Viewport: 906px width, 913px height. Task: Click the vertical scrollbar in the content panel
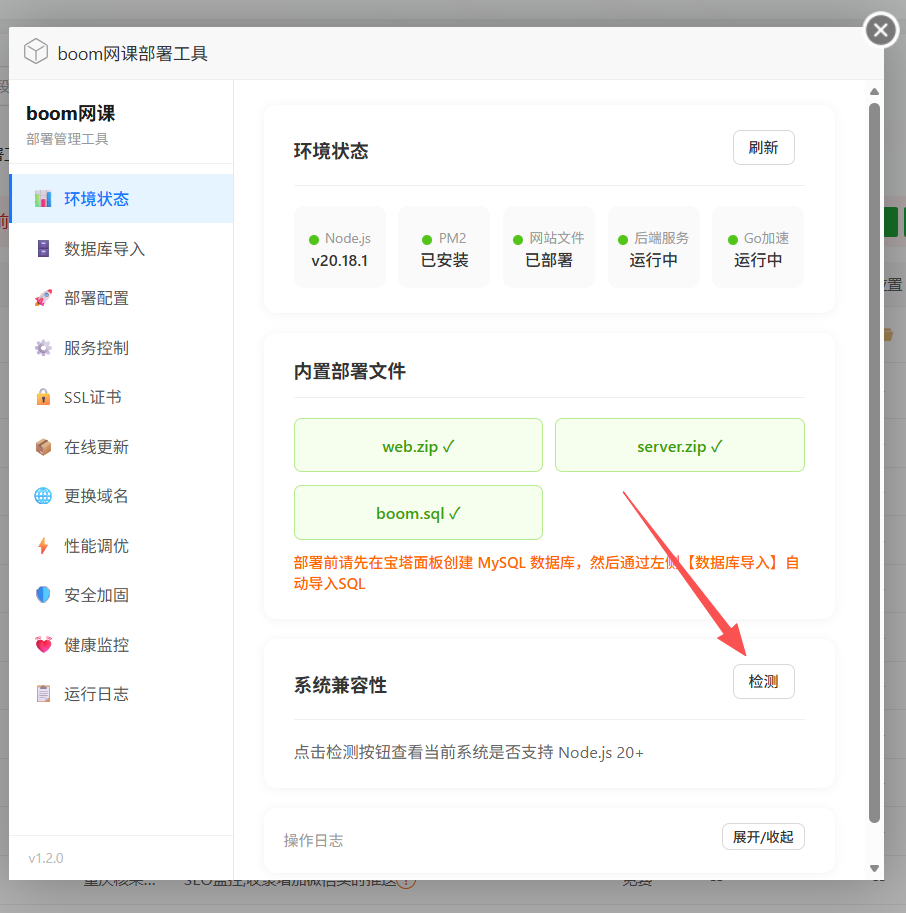click(x=874, y=460)
